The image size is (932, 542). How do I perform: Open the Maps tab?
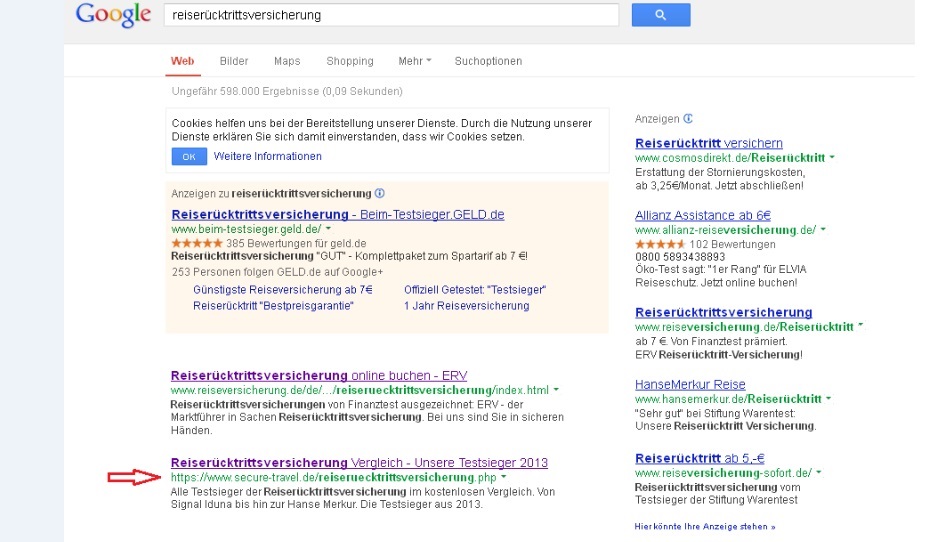click(287, 61)
